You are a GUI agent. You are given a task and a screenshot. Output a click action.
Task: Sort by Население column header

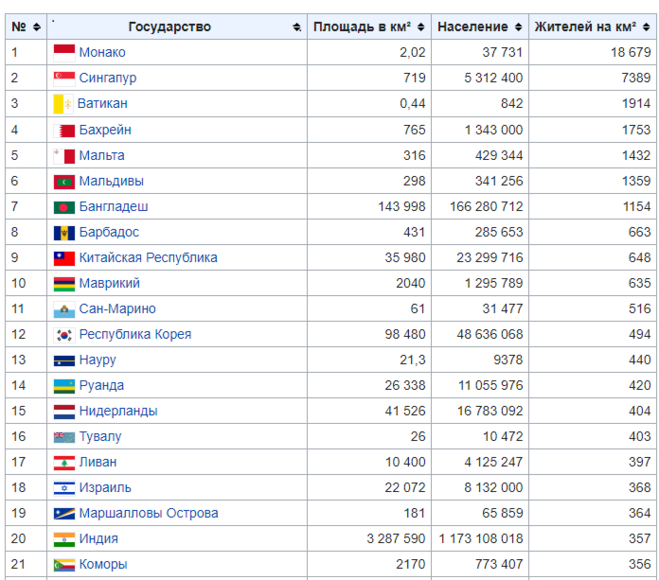click(x=479, y=27)
